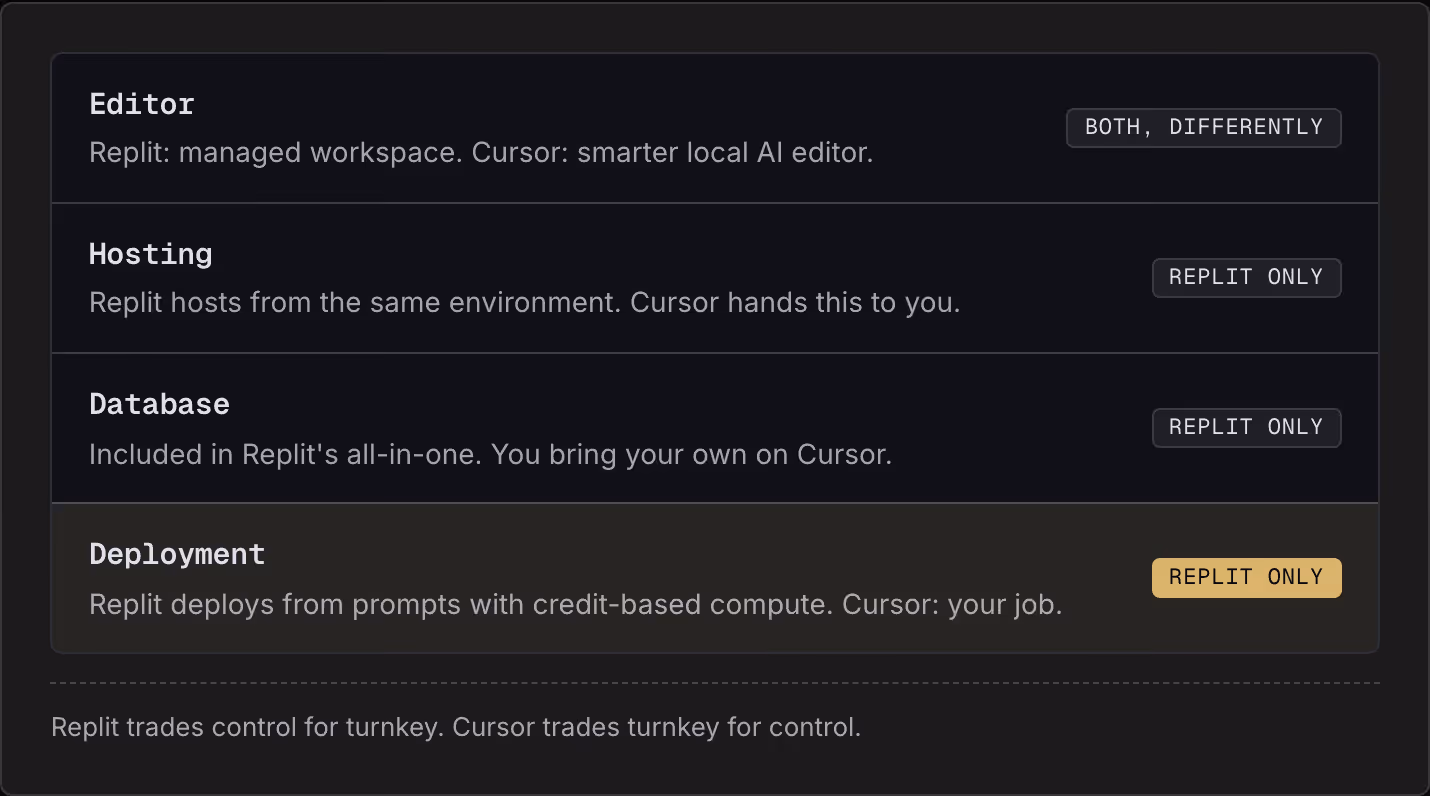The image size is (1430, 796).
Task: Click footer text 'Replit trades control for turnkey'
Action: point(246,727)
